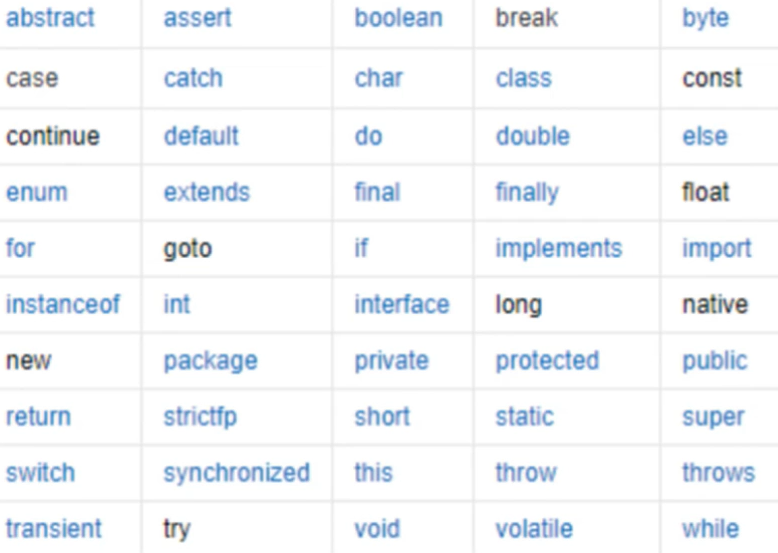Click the 'protected' keyword link
778x553 pixels.
(x=547, y=361)
